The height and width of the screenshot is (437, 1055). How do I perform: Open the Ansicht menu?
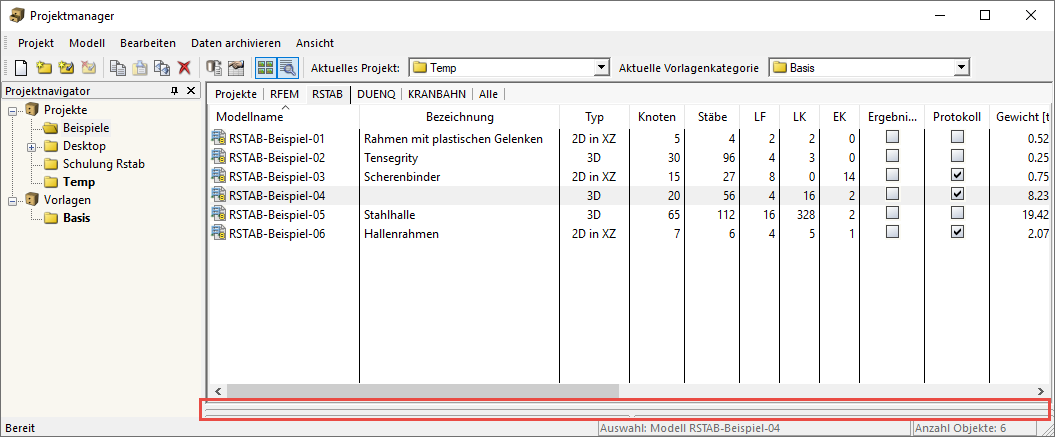[x=315, y=43]
